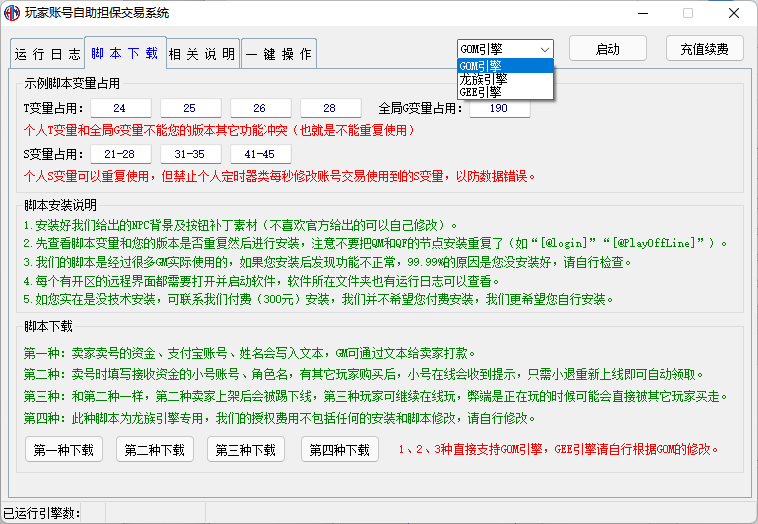Download script via 第一种下载 button
The height and width of the screenshot is (524, 758).
click(x=64, y=450)
